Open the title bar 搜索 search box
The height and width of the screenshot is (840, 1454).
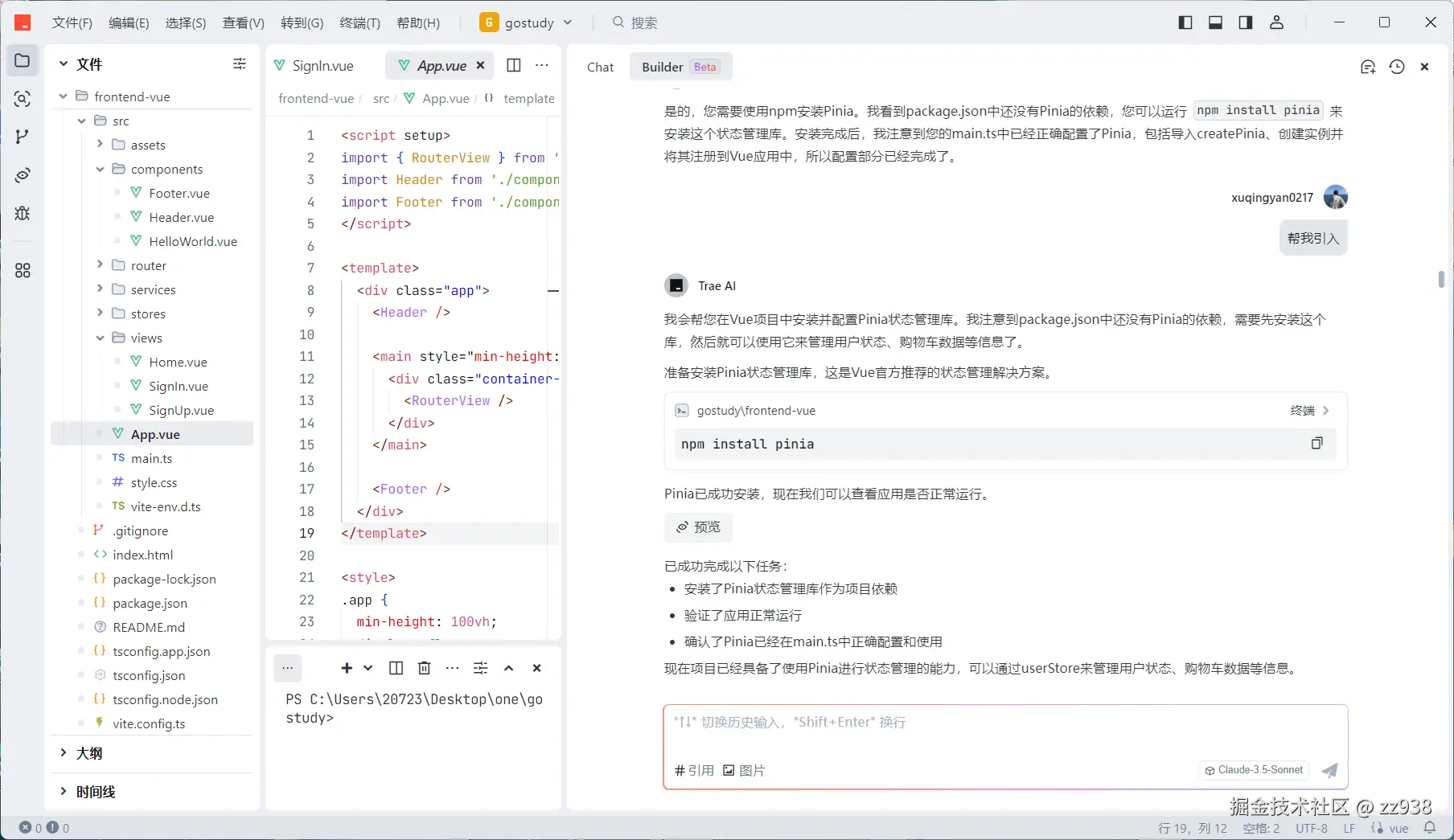pos(635,23)
